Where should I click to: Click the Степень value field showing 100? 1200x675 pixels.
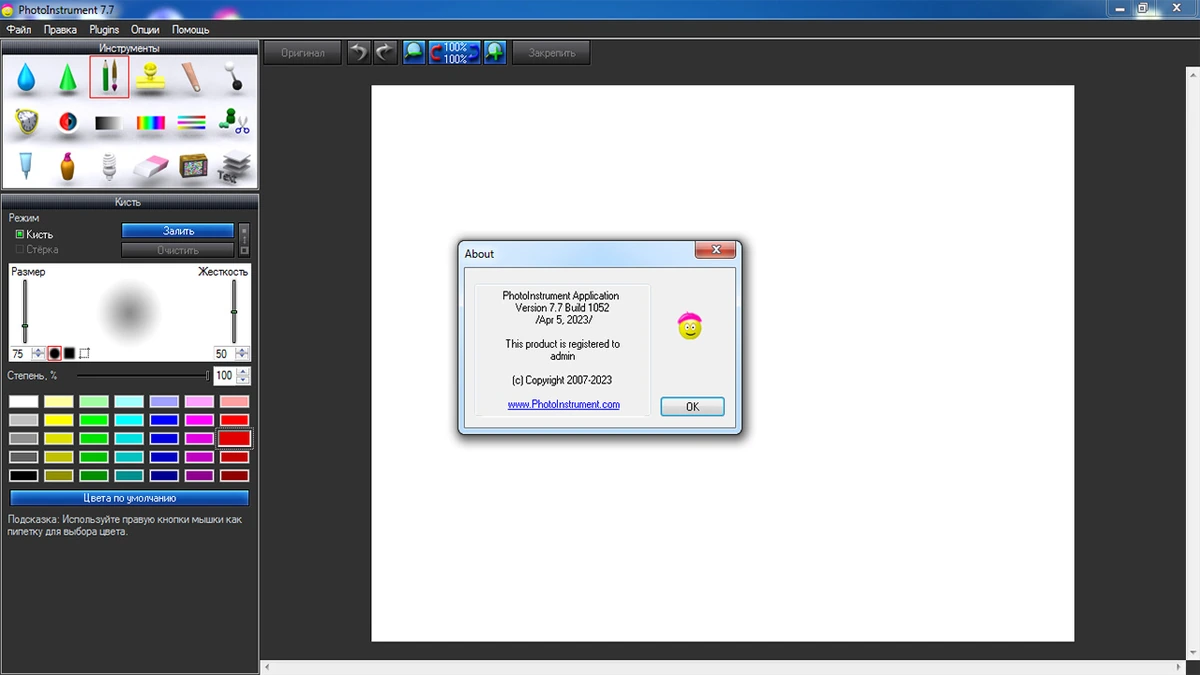click(225, 376)
